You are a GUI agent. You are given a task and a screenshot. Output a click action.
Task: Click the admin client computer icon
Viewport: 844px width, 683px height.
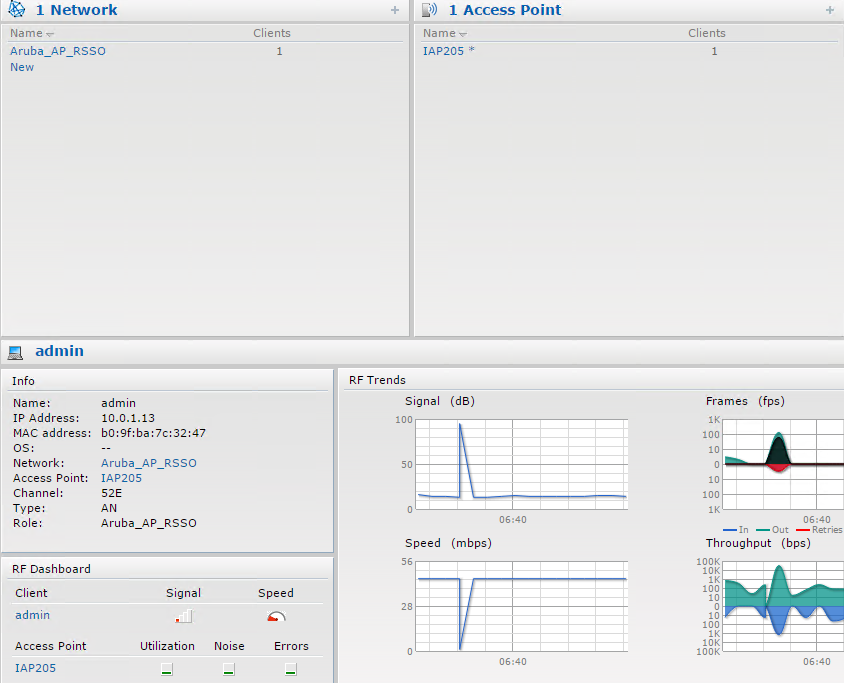point(15,351)
